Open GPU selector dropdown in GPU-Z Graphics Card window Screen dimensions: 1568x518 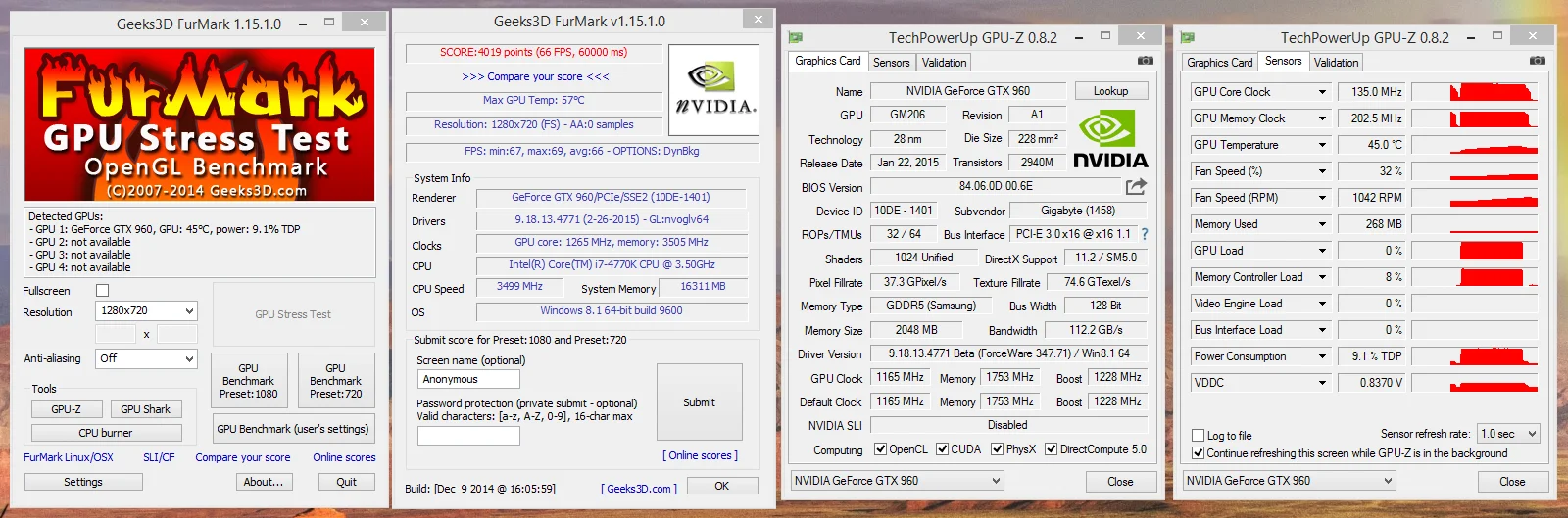tap(898, 481)
